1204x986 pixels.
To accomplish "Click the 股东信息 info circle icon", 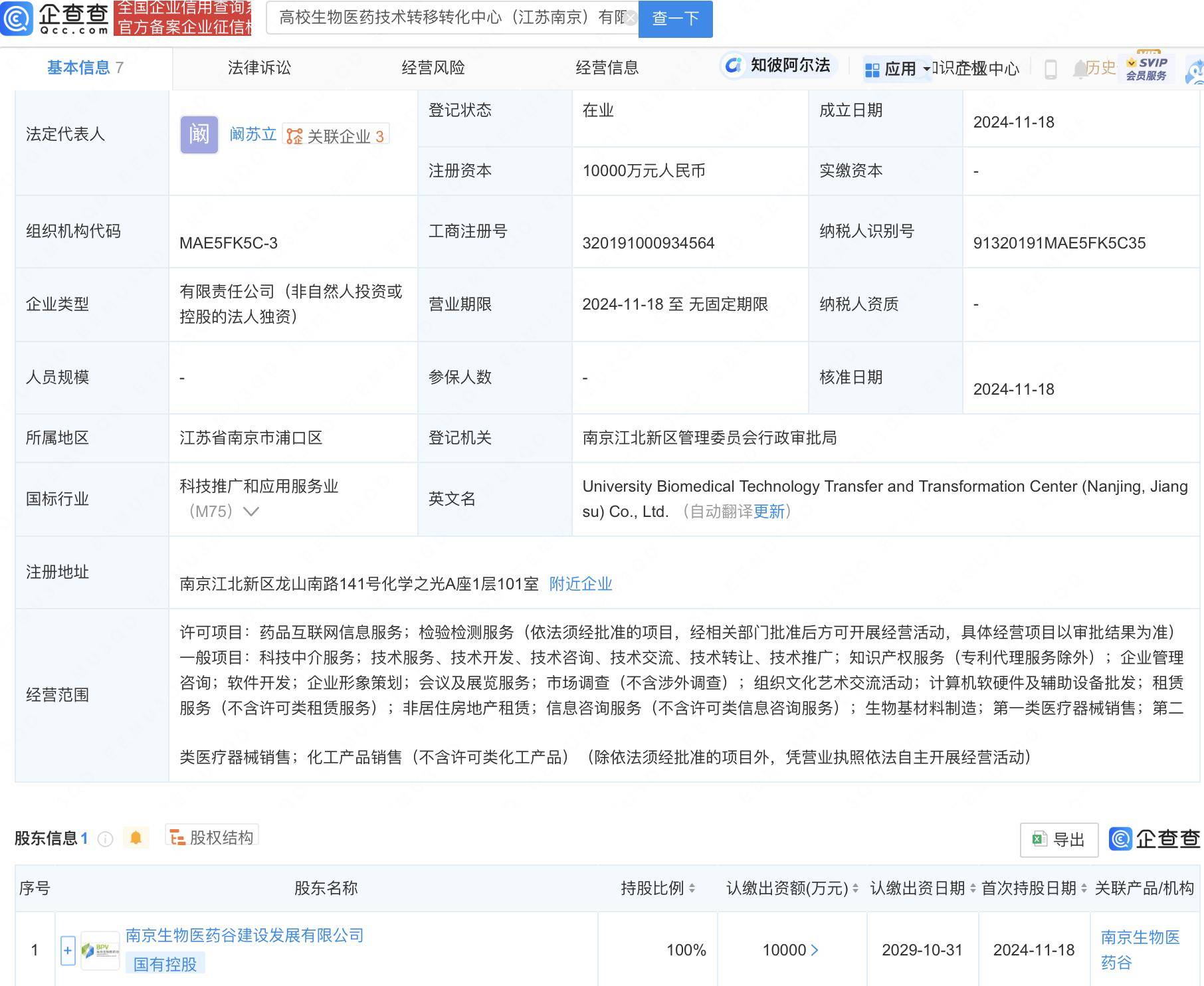I will [105, 839].
